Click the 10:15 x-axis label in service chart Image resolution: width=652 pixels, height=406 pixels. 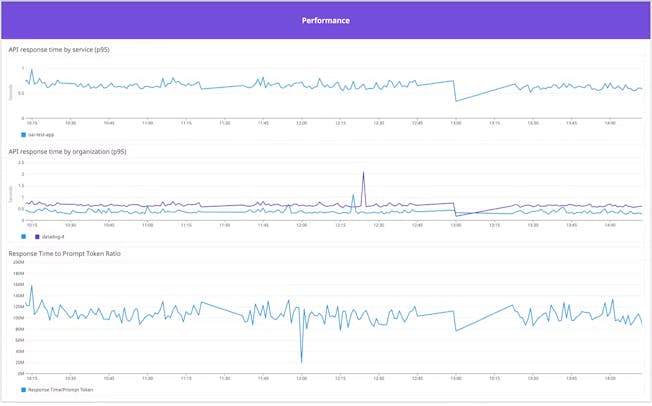[x=32, y=124]
